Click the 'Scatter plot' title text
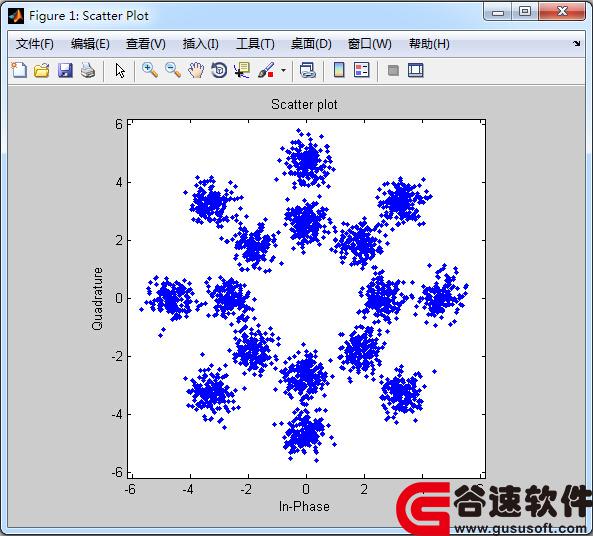Screen dimensions: 593x536 point(304,104)
